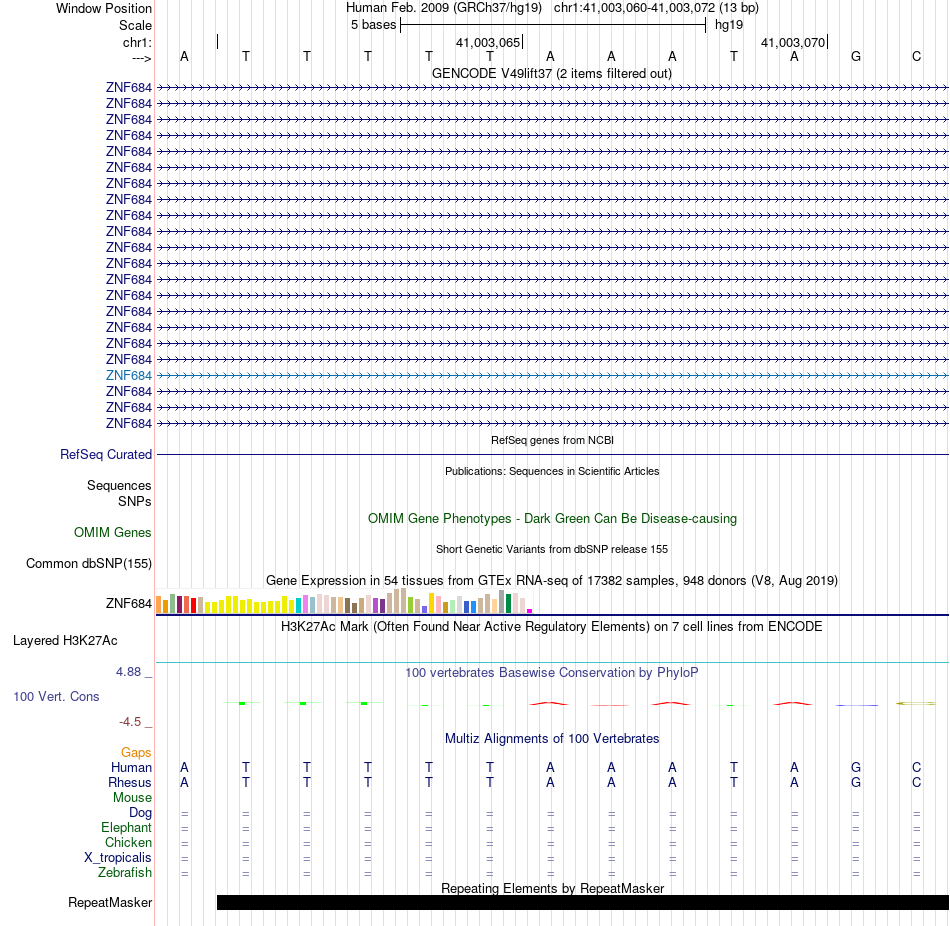Open Multiz Alignments of 100 Vertebrates title
The width and height of the screenshot is (950, 926).
click(552, 739)
